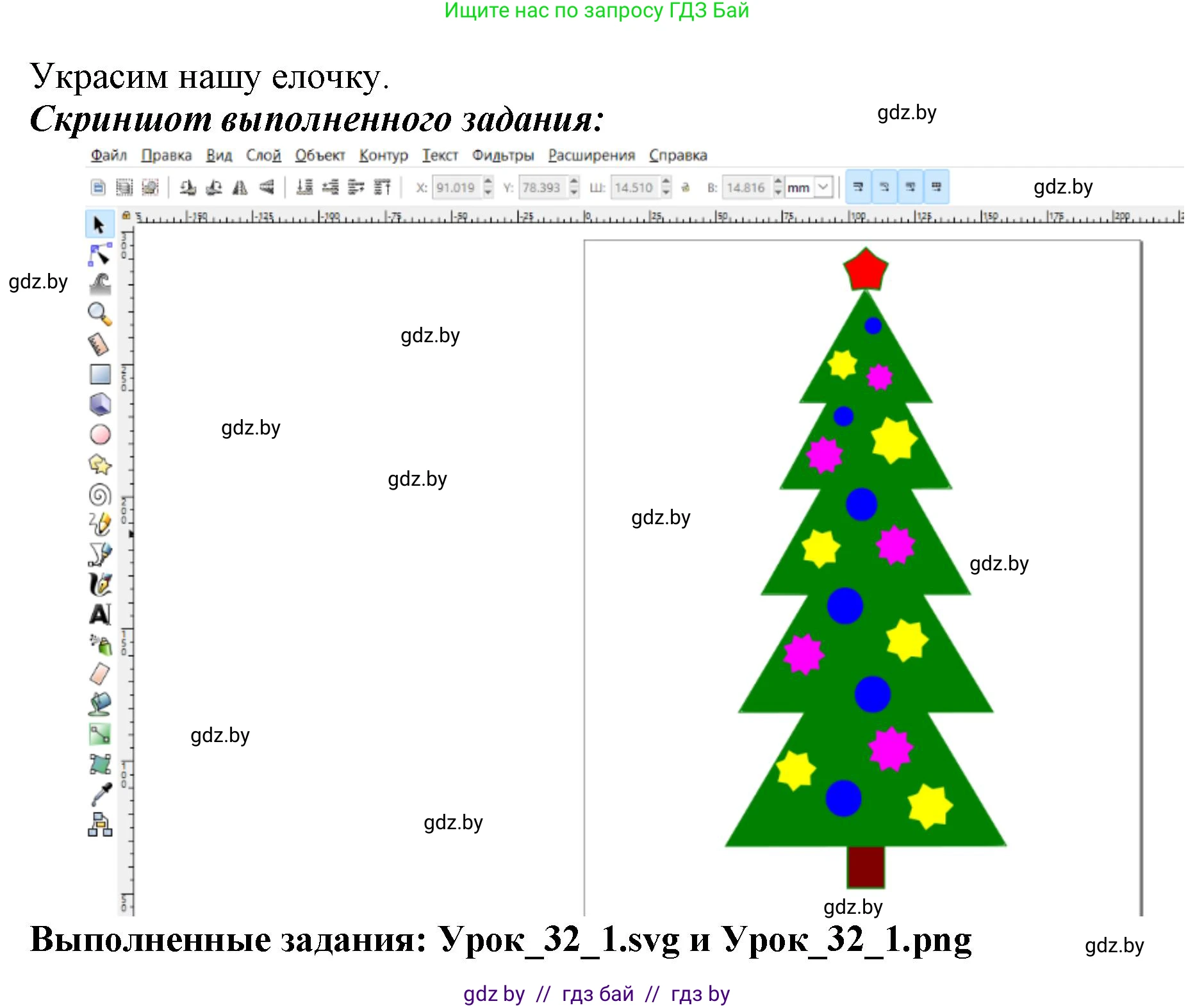Toggle the width-height lock icon
1195x1008 pixels.
pyautogui.click(x=685, y=187)
